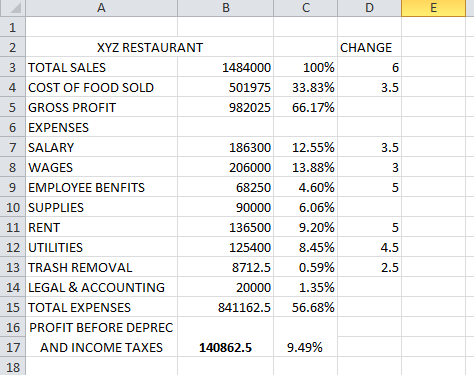Image resolution: width=474 pixels, height=375 pixels.
Task: Click the 841162.5 total expenses value
Action: 226,307
